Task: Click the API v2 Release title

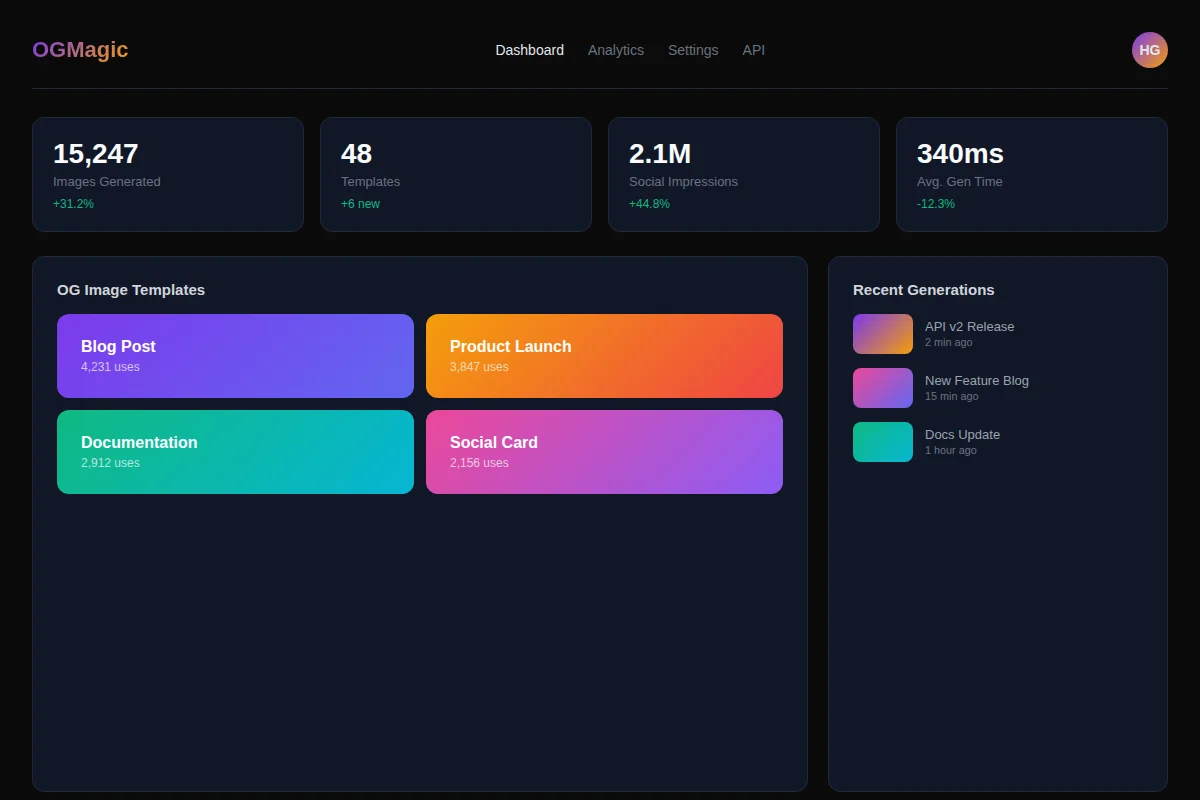Action: [969, 327]
